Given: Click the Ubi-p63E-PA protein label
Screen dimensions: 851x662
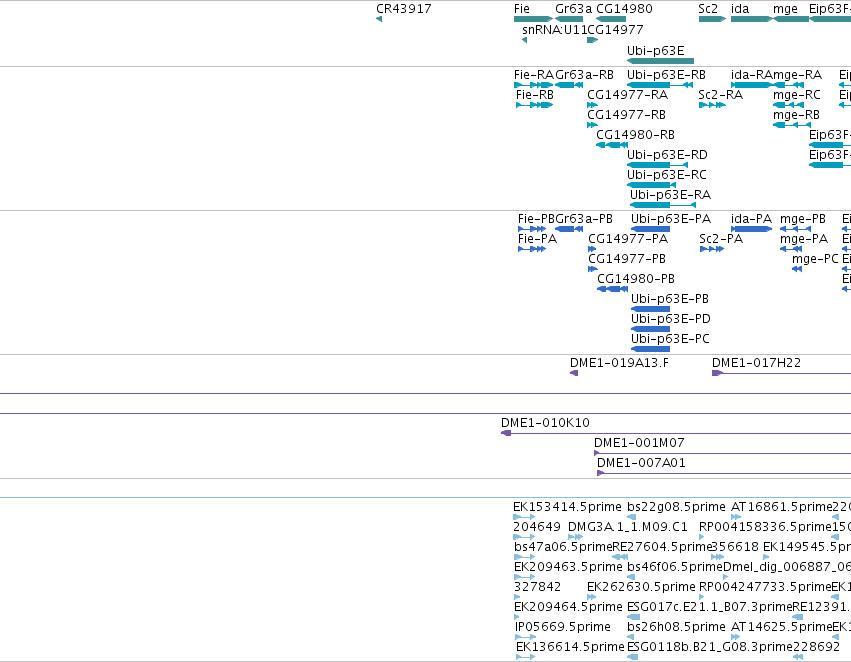Looking at the screenshot, I should [x=671, y=219].
